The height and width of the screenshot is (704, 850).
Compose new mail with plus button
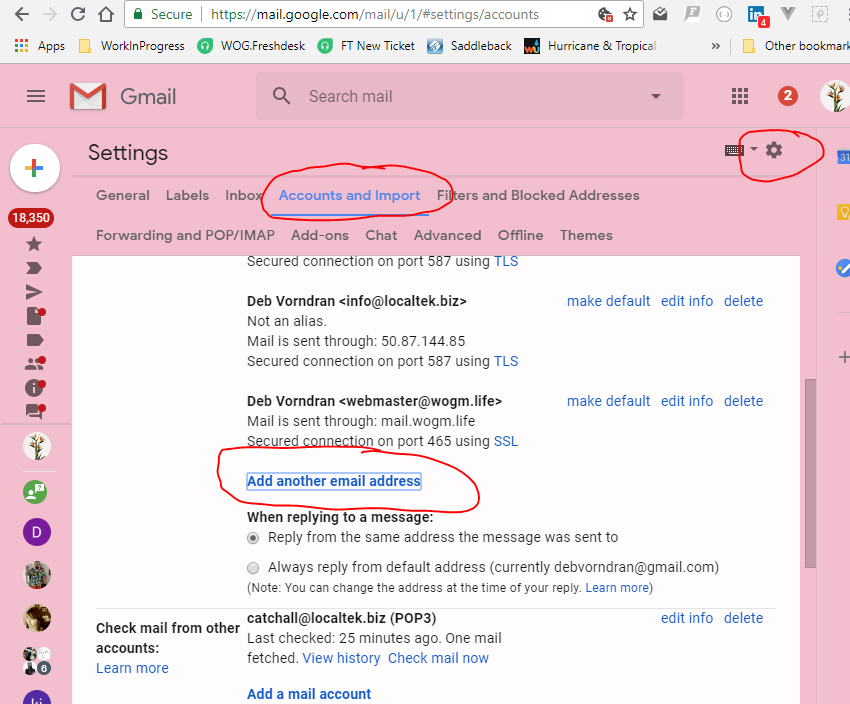[x=35, y=168]
